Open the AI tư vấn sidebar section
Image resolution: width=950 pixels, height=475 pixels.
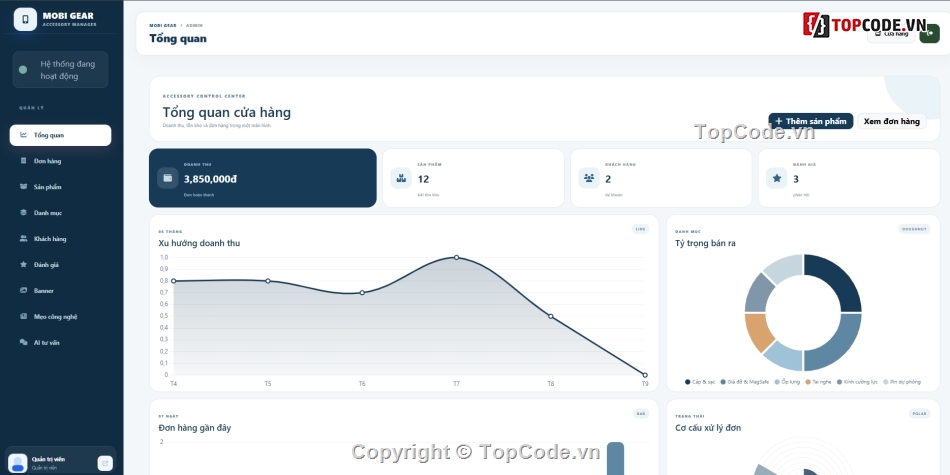tap(61, 342)
